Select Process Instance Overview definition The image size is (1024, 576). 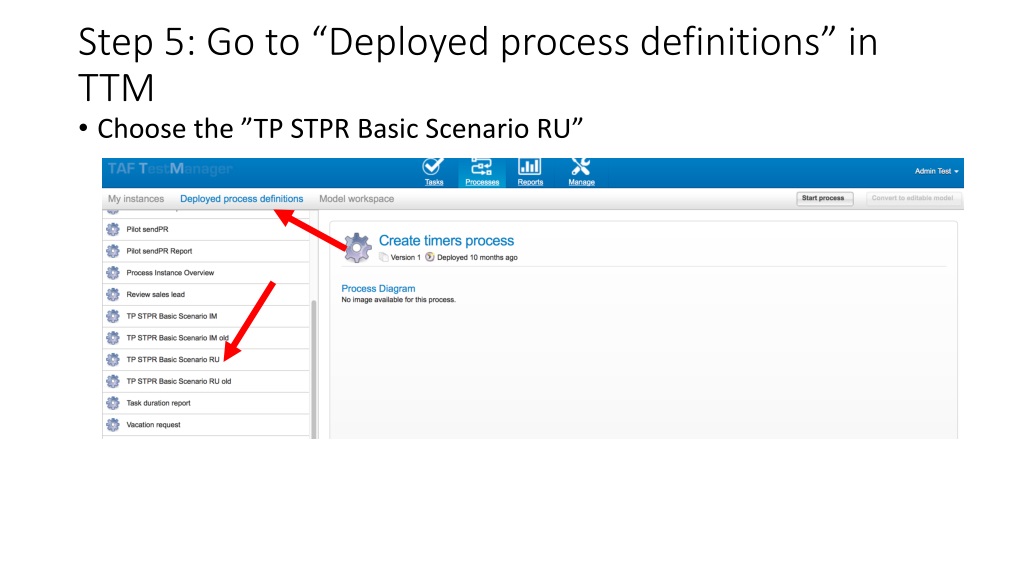click(x=206, y=273)
